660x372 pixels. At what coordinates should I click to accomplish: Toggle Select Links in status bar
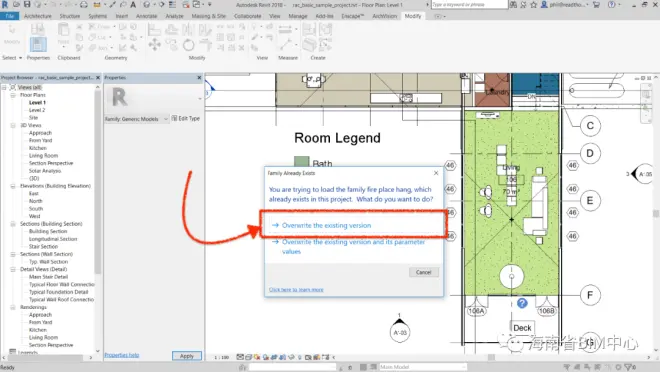coord(567,367)
